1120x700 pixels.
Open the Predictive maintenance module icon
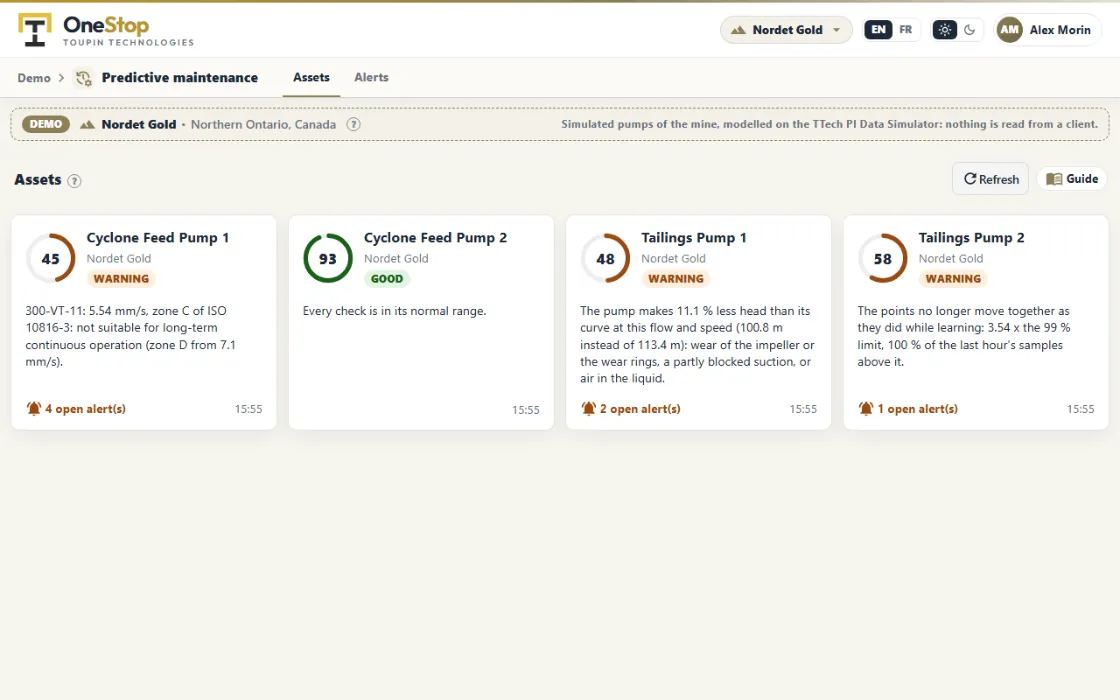coord(84,78)
